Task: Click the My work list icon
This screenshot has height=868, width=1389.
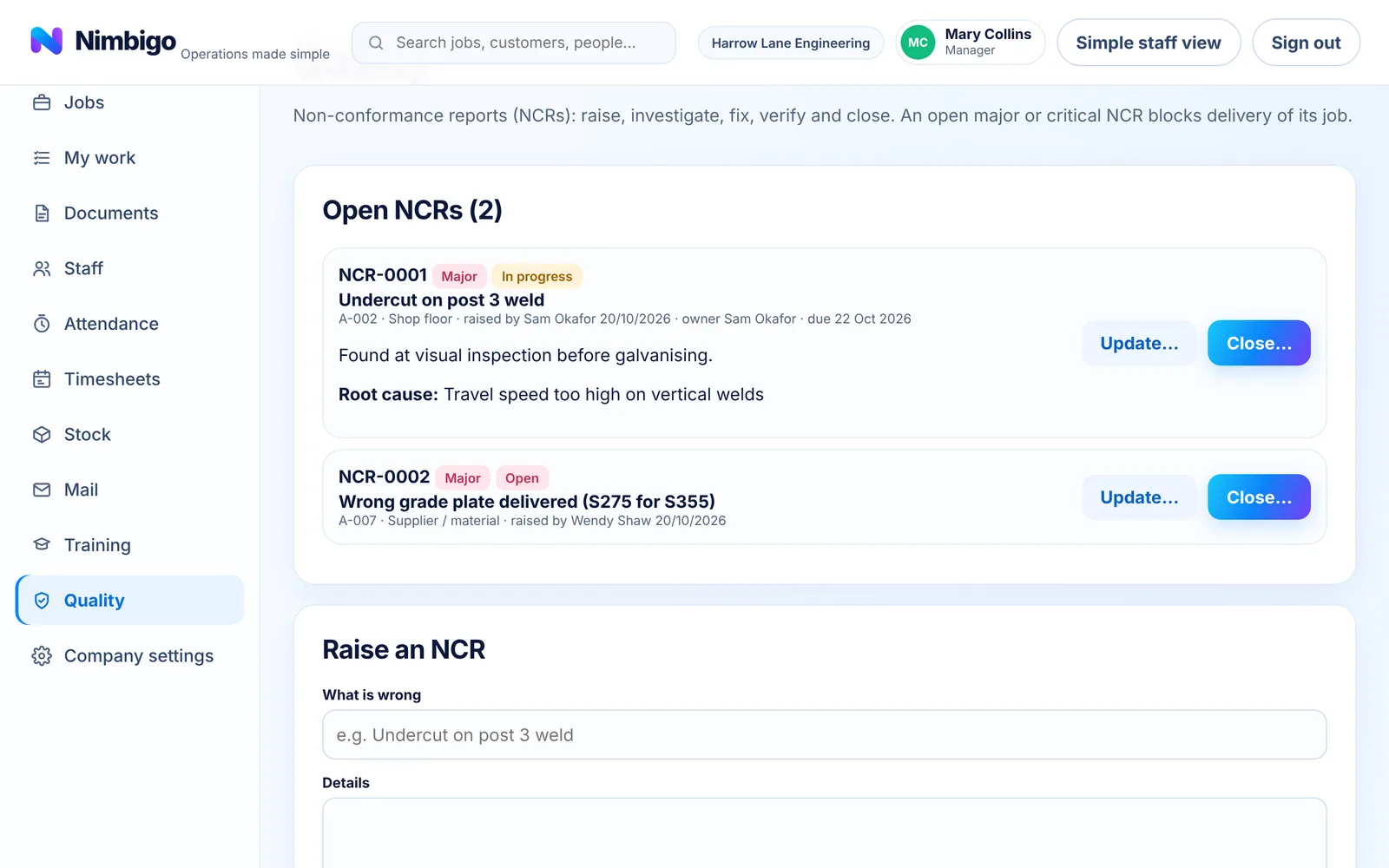Action: [x=42, y=158]
